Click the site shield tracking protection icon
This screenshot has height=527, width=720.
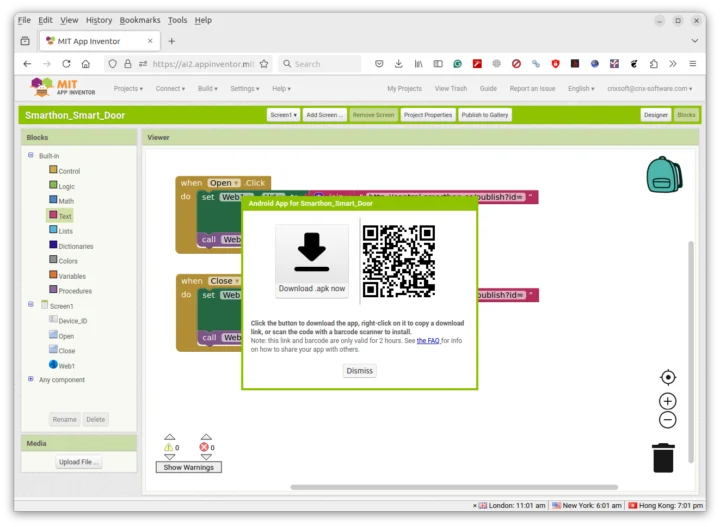112,64
